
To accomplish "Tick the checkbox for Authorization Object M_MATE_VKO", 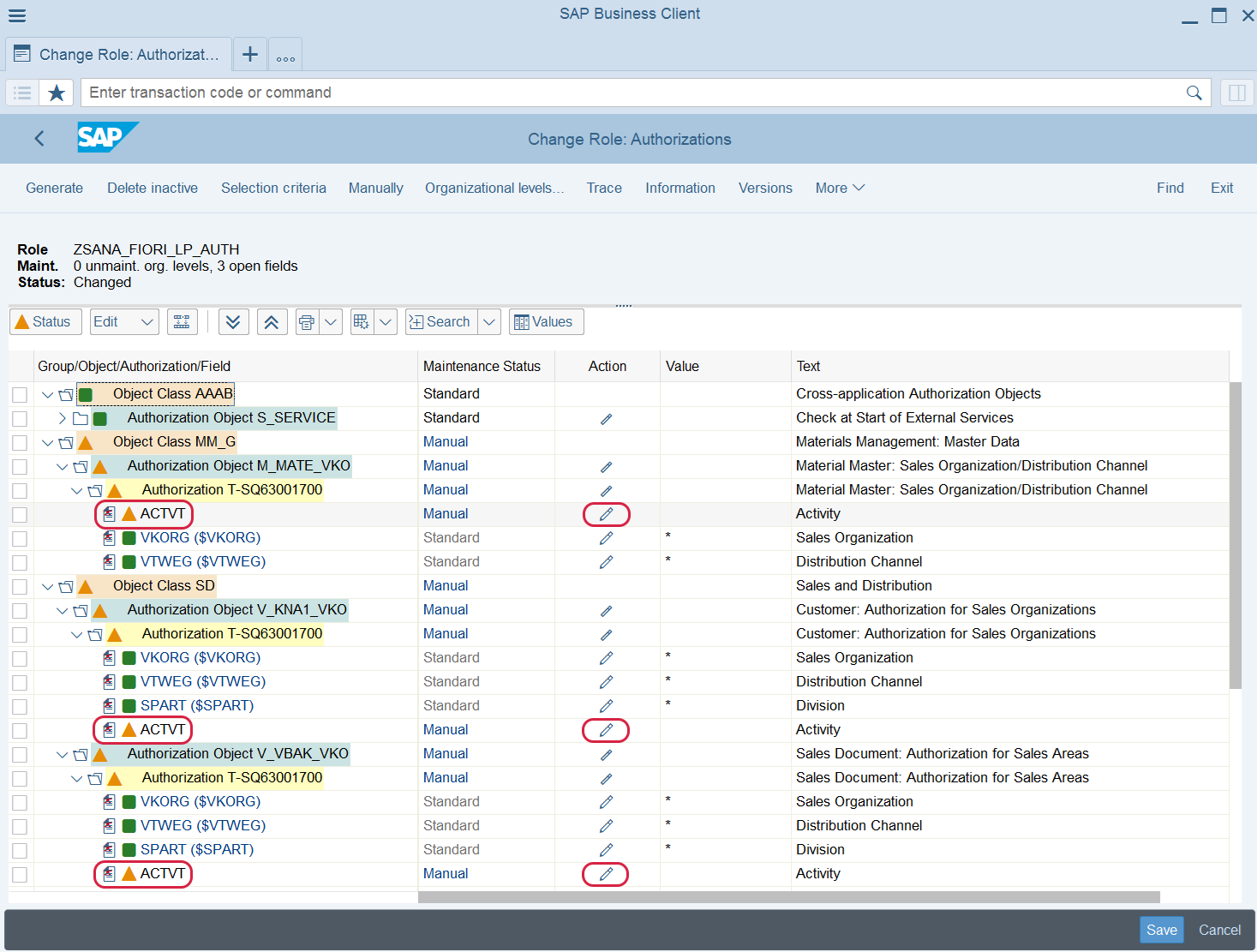I will [x=20, y=466].
